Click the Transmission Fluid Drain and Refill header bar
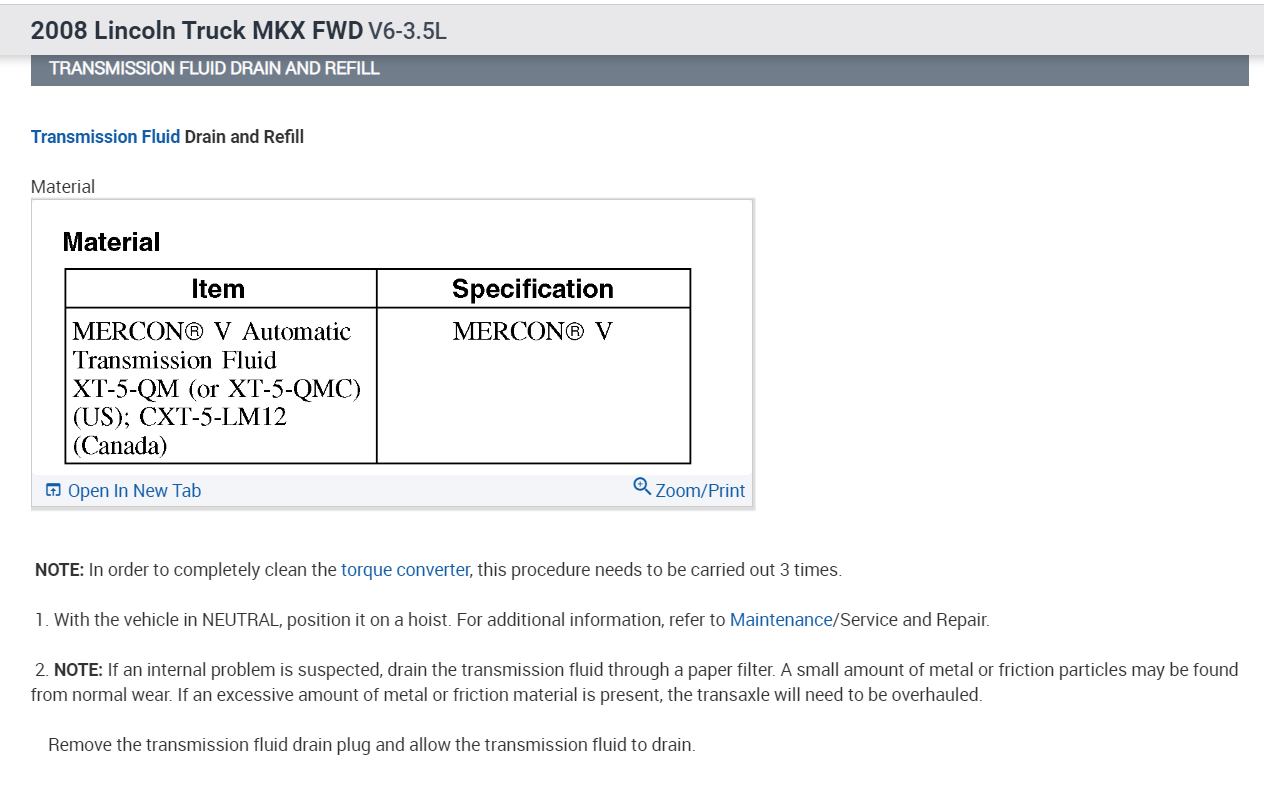The height and width of the screenshot is (793, 1264). pos(639,70)
